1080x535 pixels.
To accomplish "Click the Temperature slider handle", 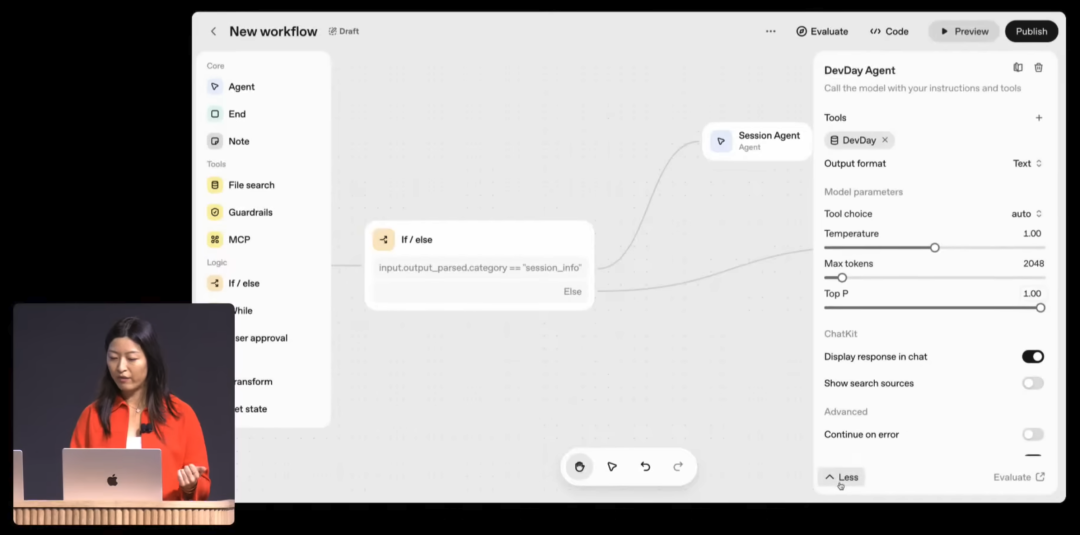I will pyautogui.click(x=935, y=247).
